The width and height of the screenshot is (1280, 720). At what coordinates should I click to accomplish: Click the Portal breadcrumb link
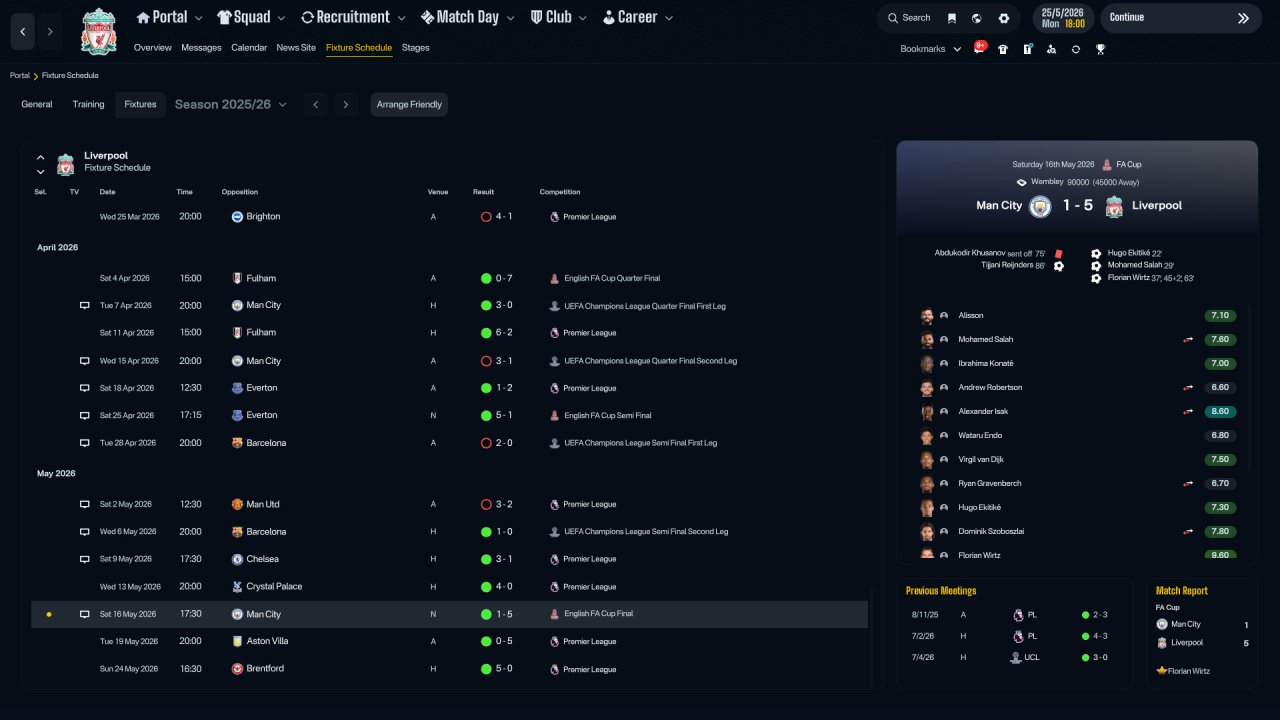[20, 76]
